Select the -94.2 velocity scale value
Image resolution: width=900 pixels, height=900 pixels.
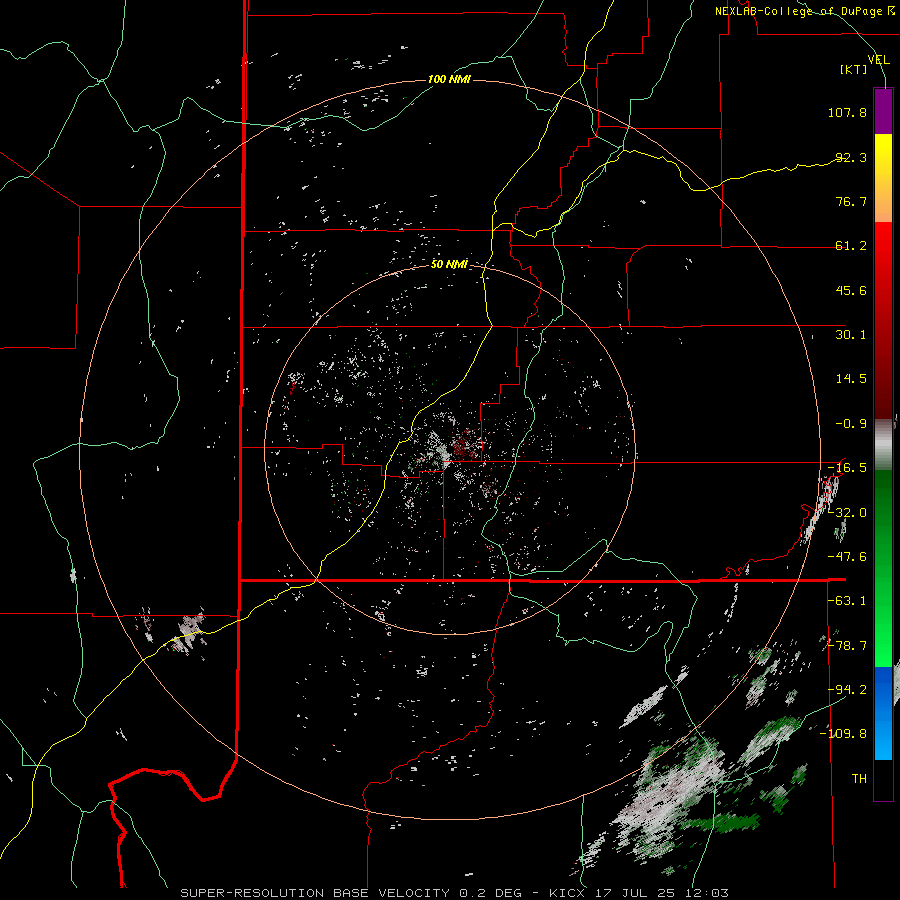click(x=847, y=689)
